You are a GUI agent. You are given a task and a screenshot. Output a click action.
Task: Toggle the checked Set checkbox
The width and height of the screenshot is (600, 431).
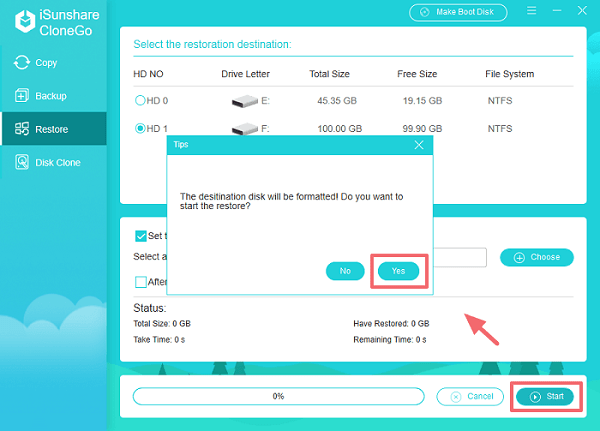click(x=141, y=236)
